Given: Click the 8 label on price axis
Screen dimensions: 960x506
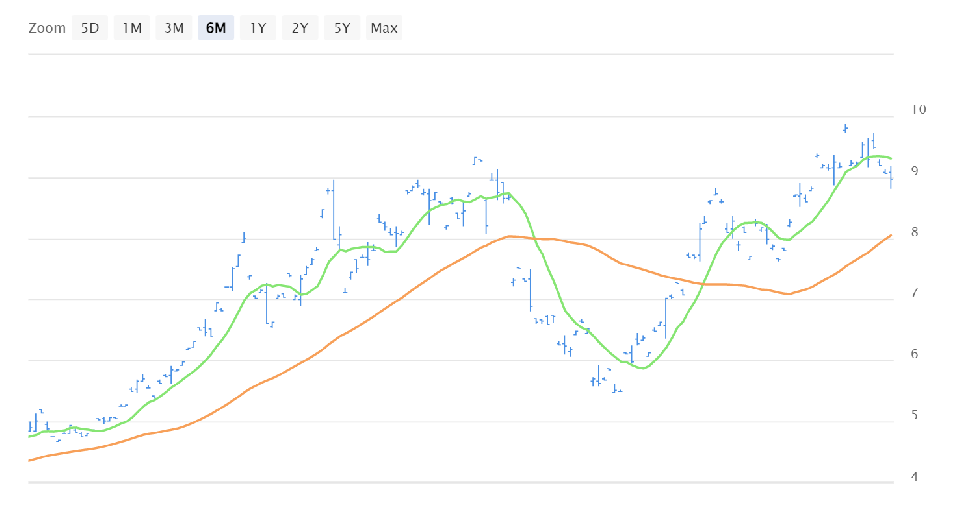Looking at the screenshot, I should [914, 232].
